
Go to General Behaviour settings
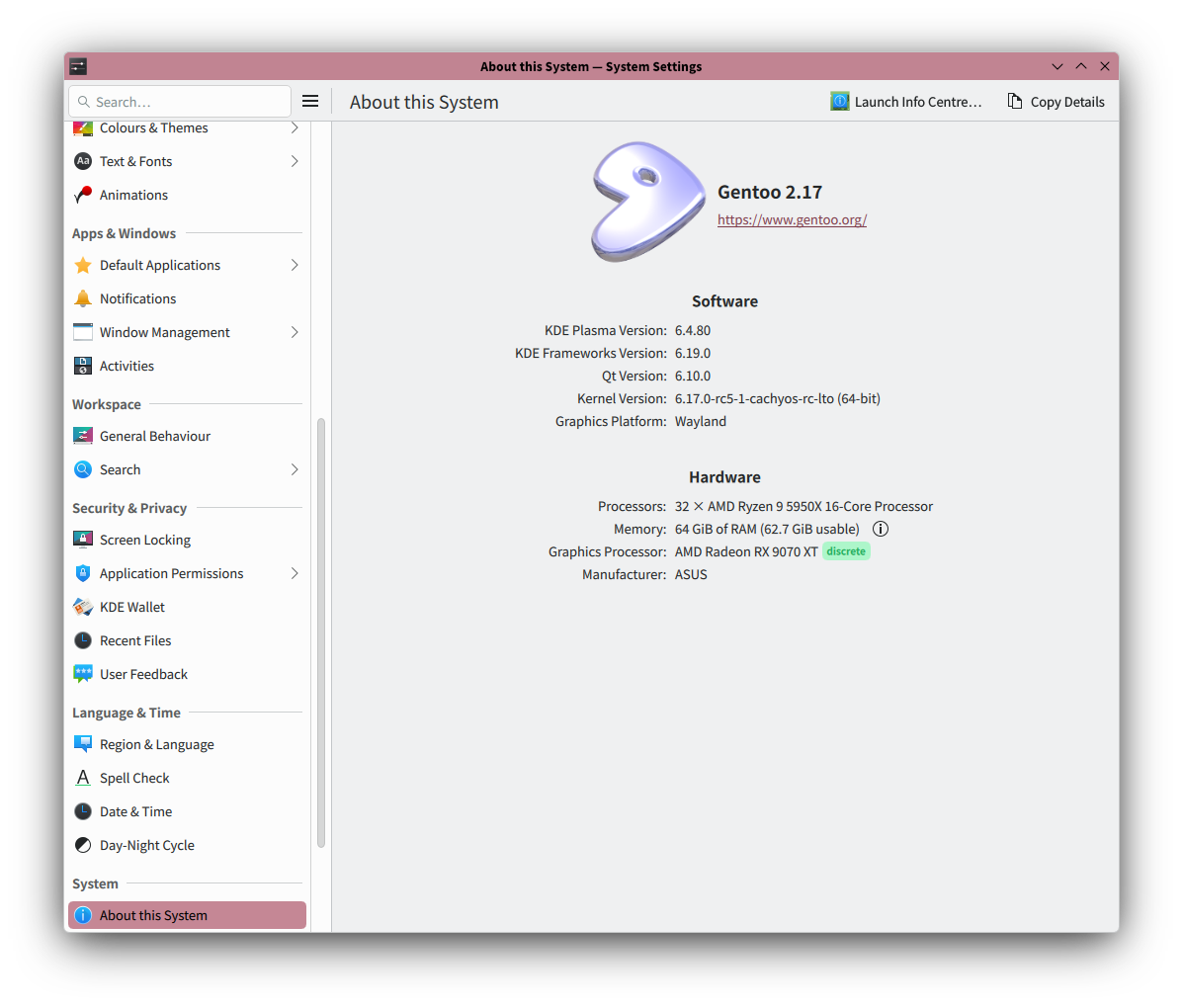point(187,436)
